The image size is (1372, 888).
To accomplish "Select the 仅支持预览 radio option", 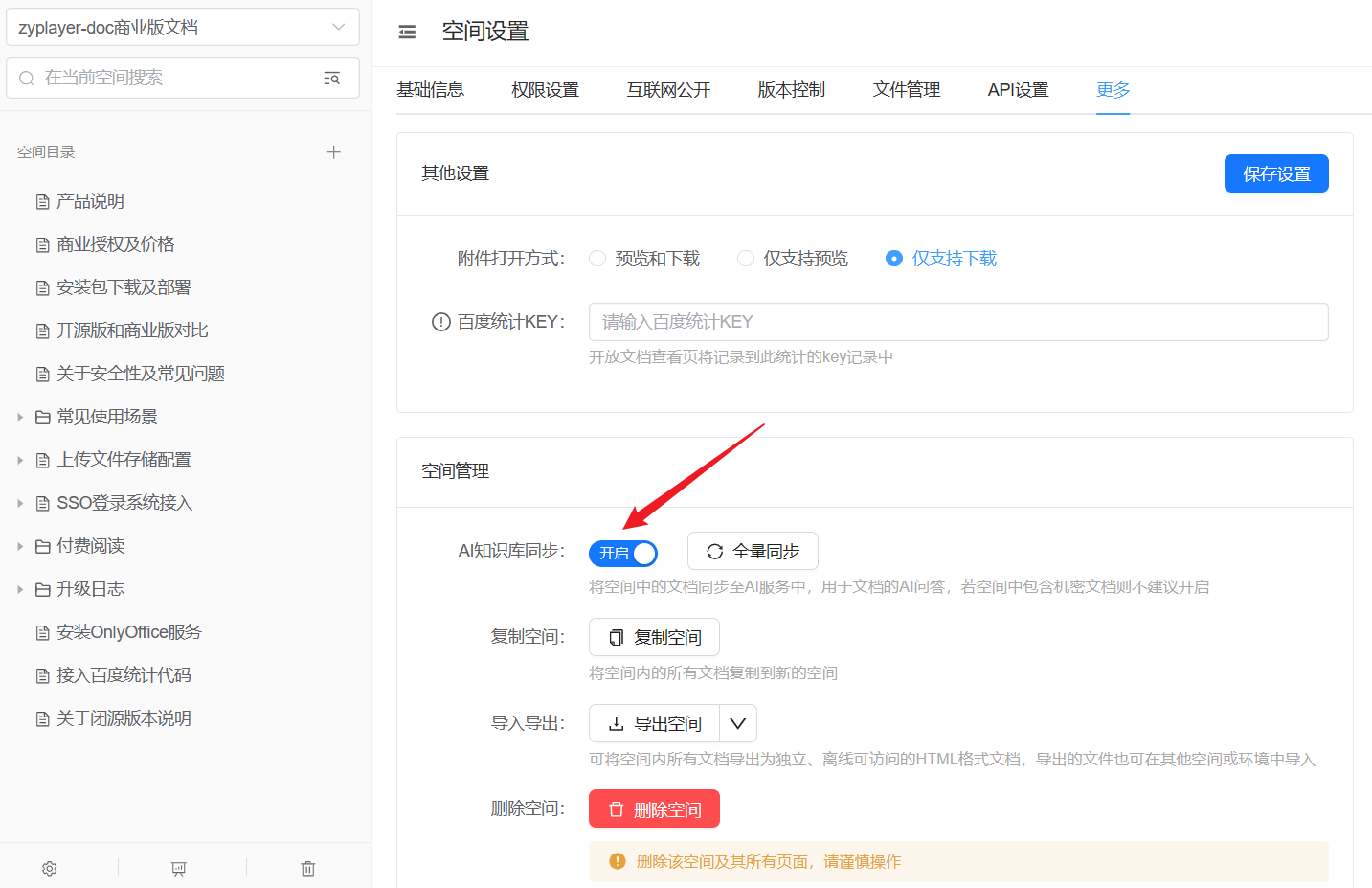I will [793, 259].
